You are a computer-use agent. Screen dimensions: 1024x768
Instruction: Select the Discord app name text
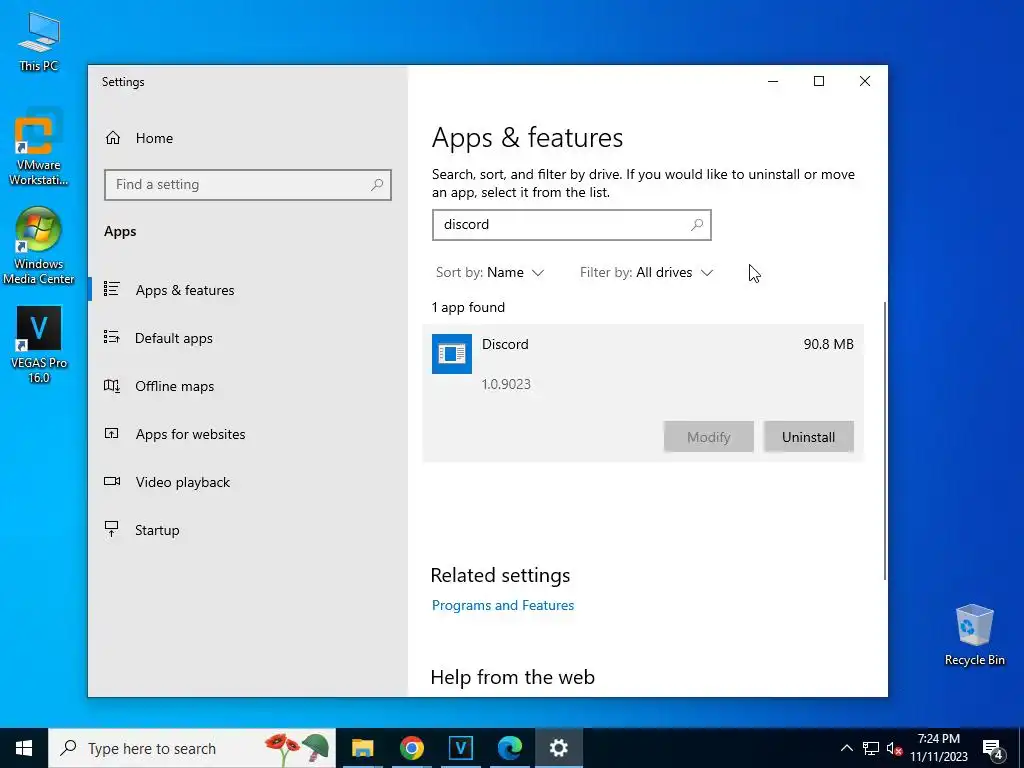tap(505, 344)
